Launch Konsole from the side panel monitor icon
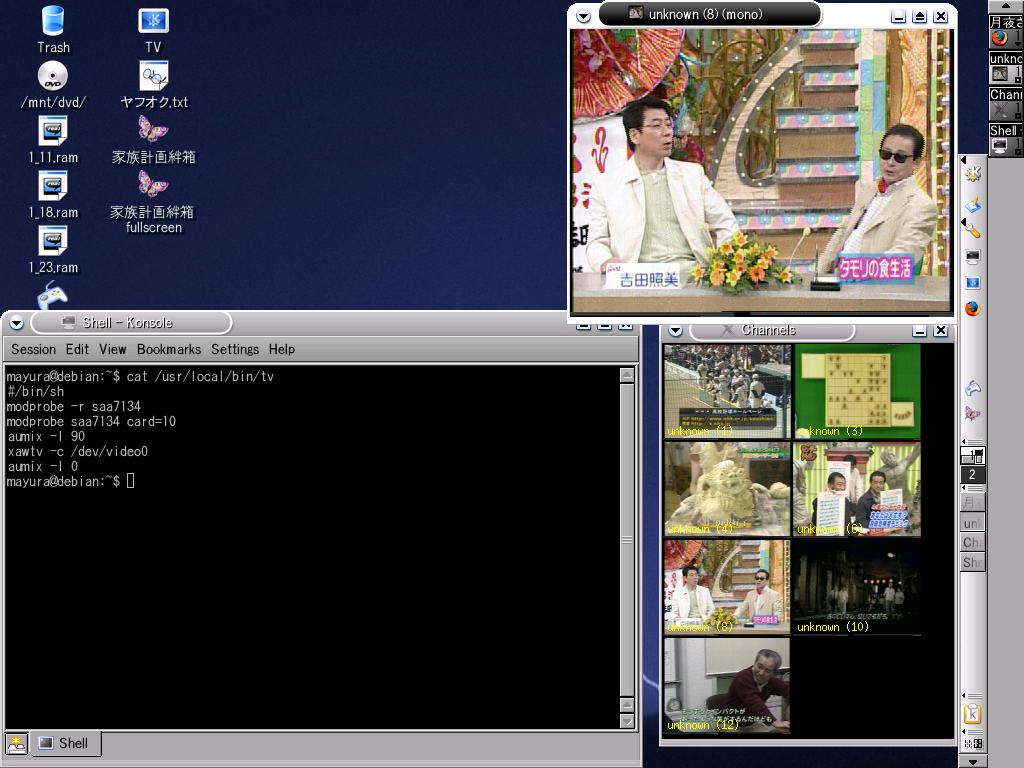The image size is (1024, 768). click(x=973, y=257)
